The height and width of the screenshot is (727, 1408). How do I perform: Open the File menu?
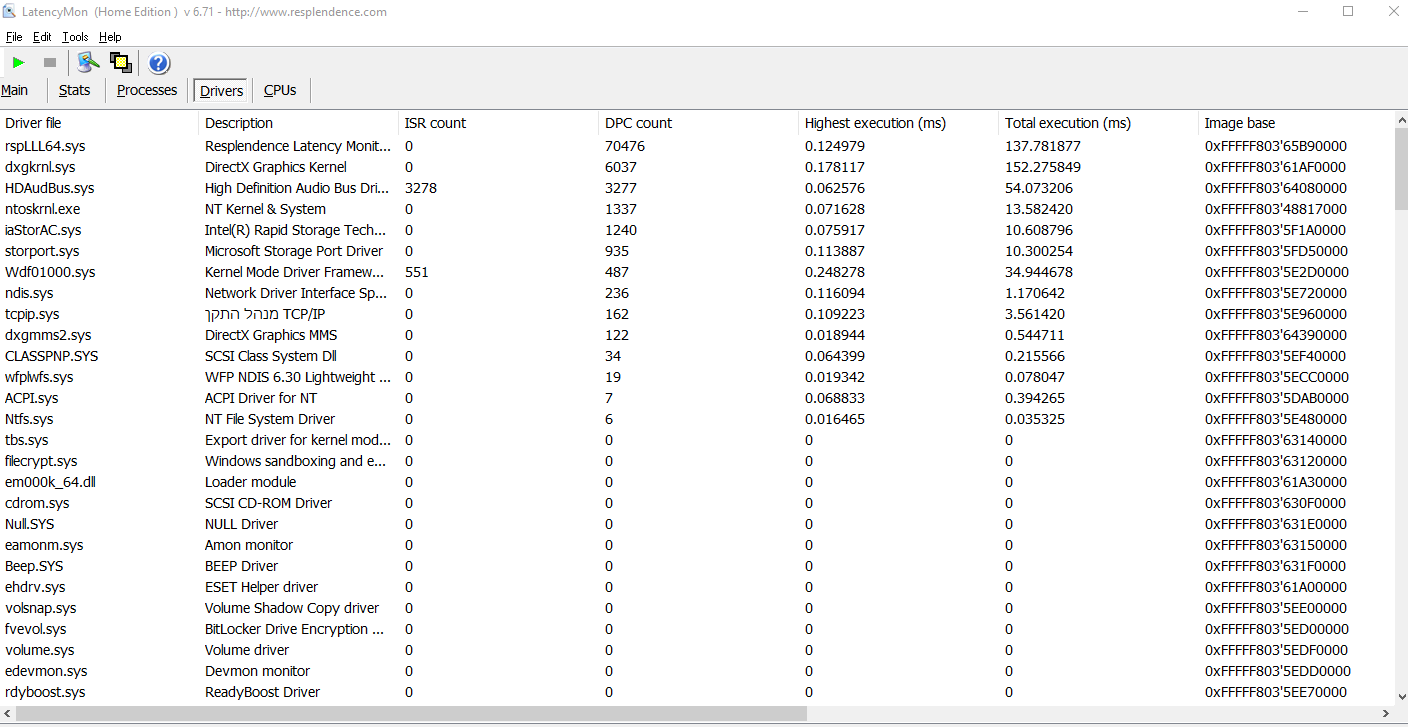pyautogui.click(x=14, y=37)
